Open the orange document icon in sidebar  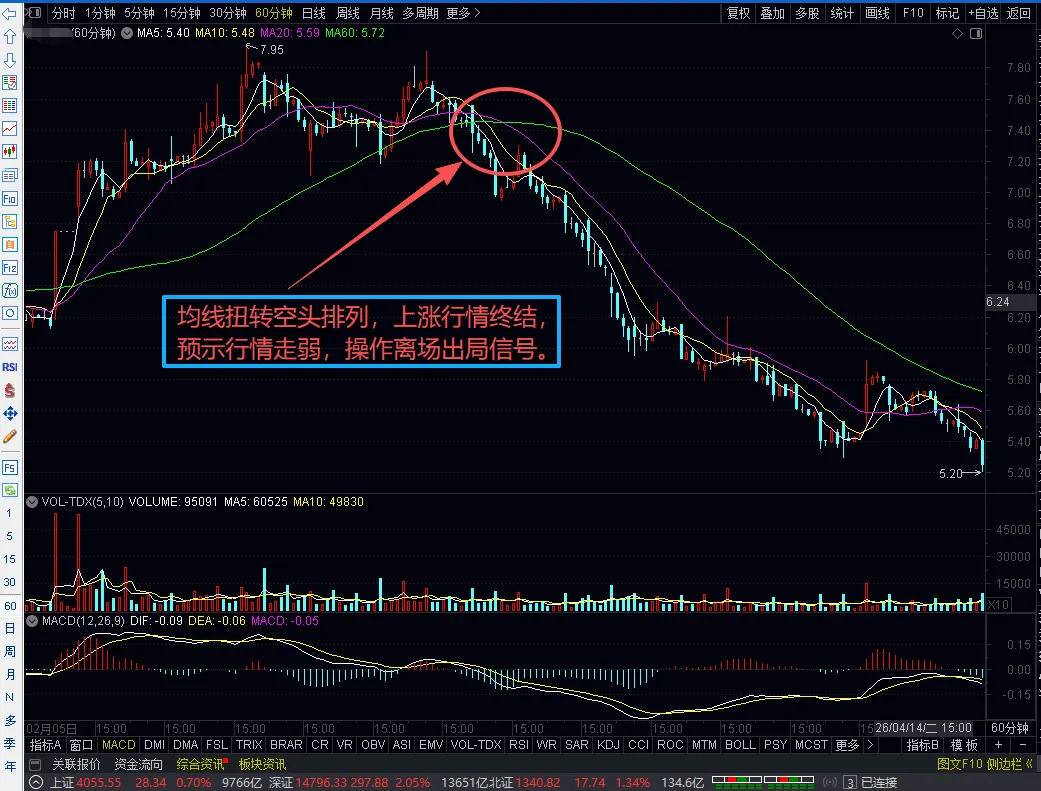pyautogui.click(x=10, y=244)
